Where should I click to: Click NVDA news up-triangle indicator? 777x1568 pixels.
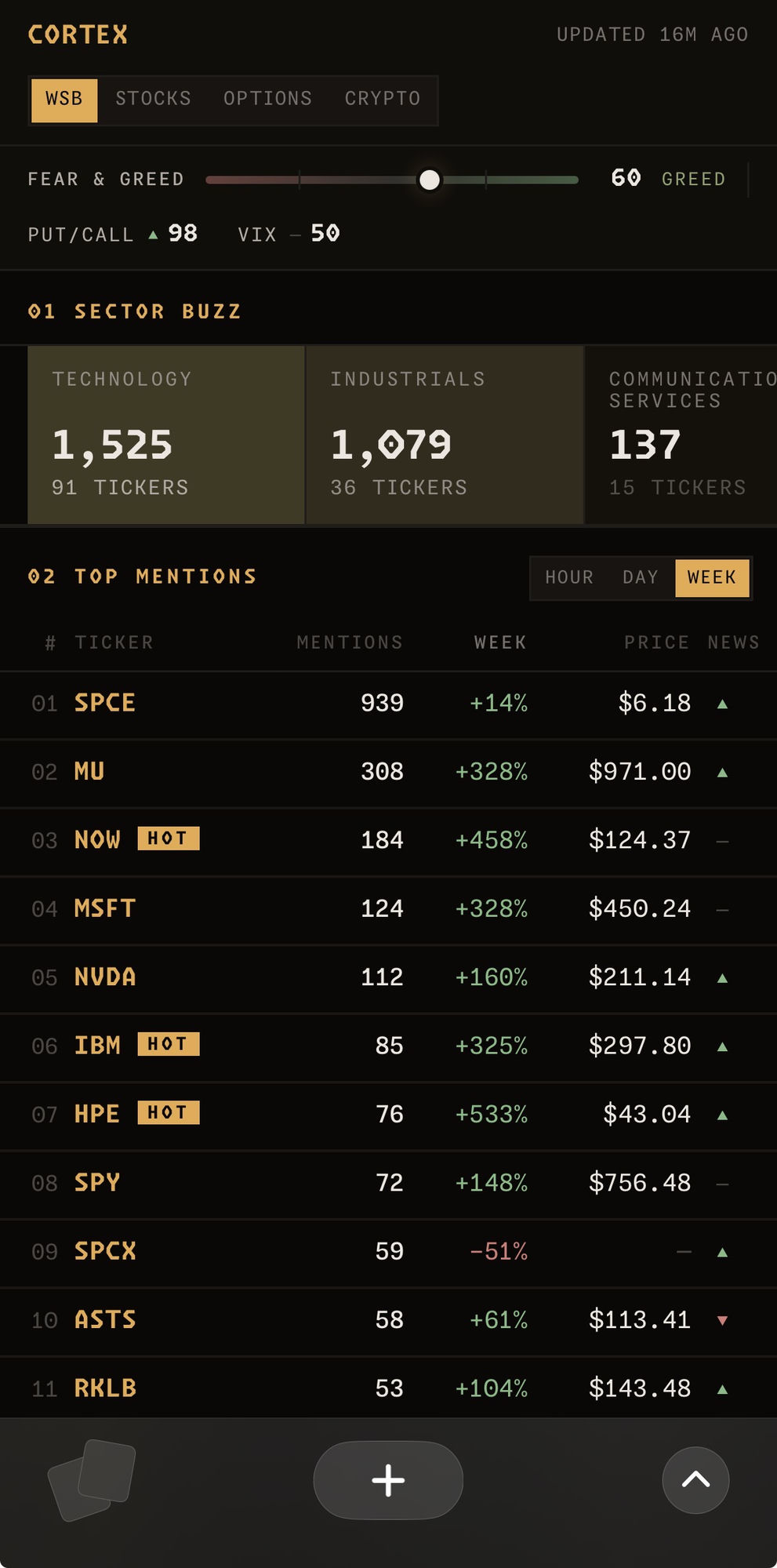point(722,978)
